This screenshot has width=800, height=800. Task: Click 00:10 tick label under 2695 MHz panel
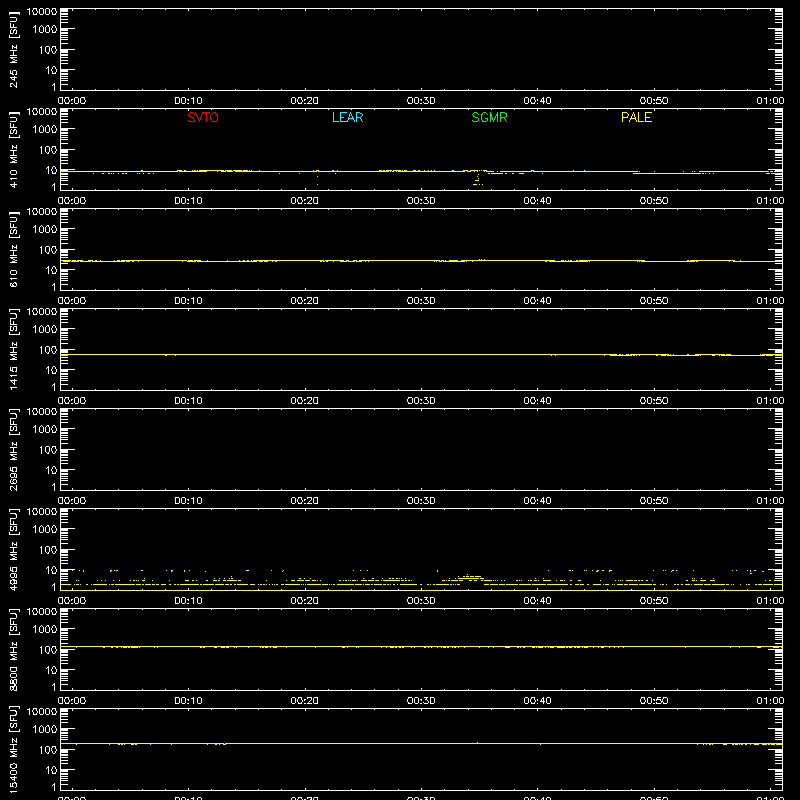[x=188, y=501]
